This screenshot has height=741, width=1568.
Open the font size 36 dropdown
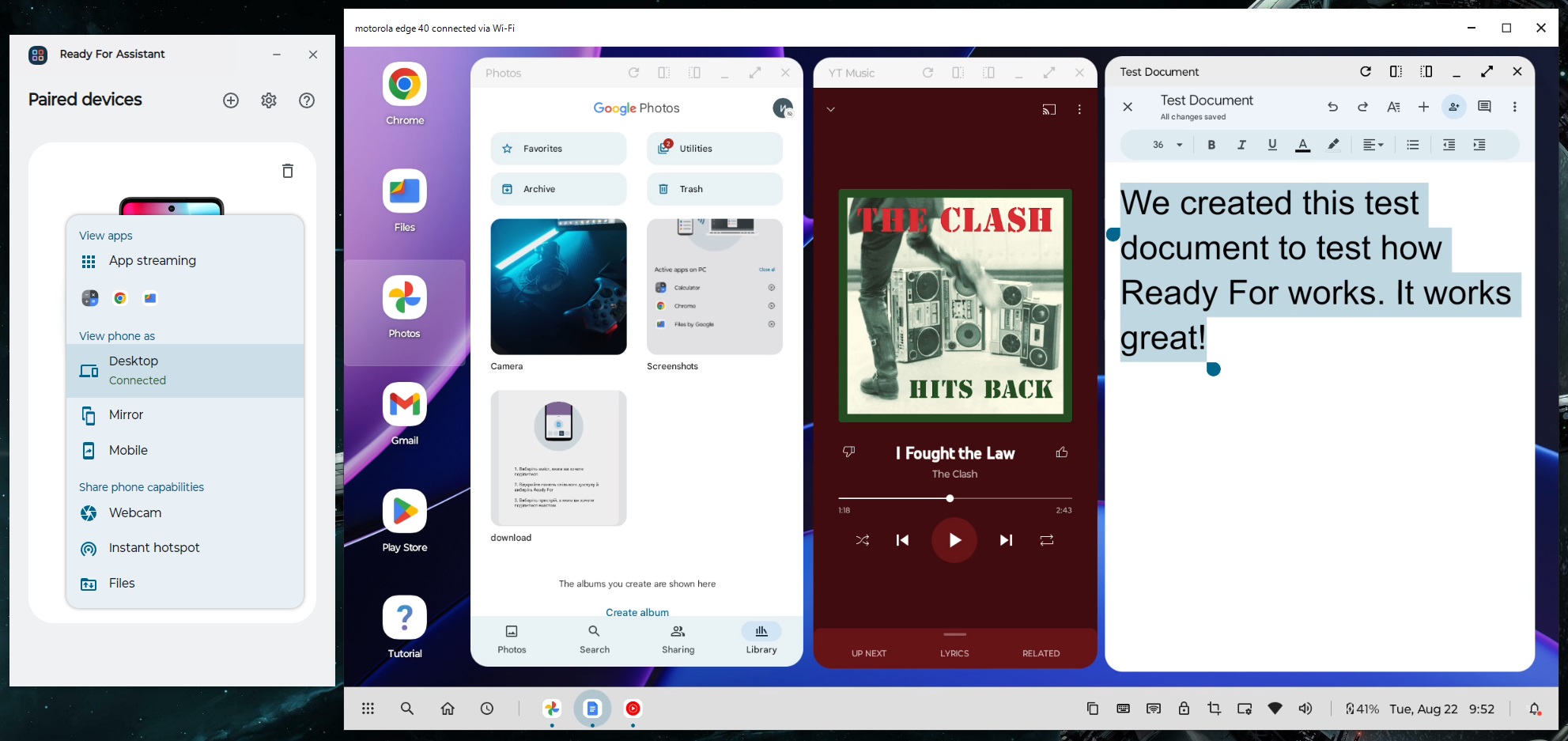tap(1167, 145)
